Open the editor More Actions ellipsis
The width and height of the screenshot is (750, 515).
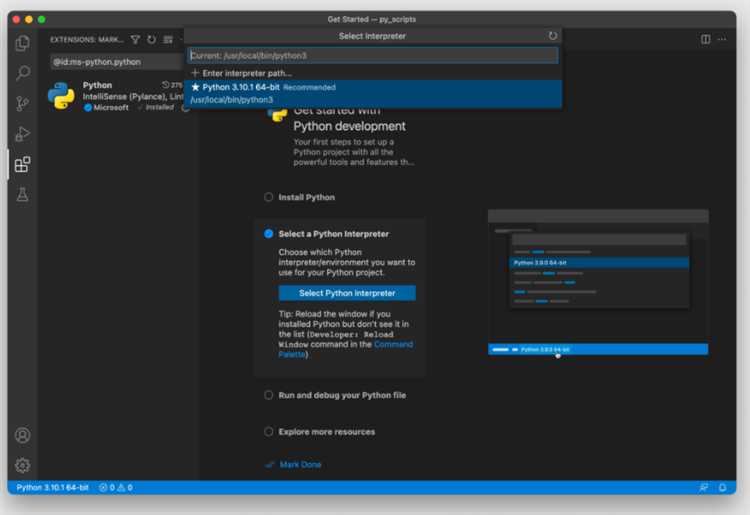[722, 39]
